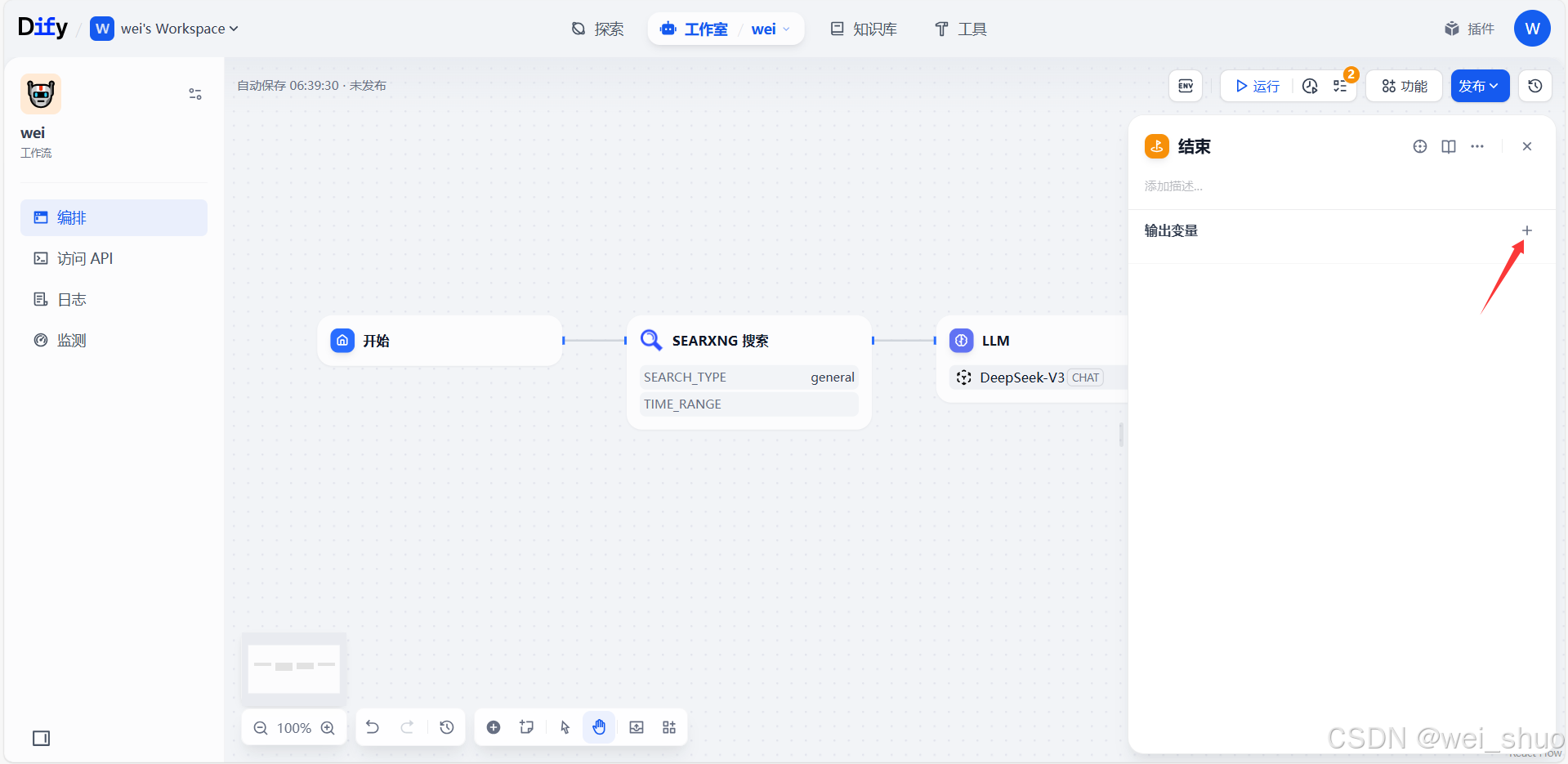Open version history icon top right
Image resolution: width=1568 pixels, height=764 pixels.
point(1535,86)
